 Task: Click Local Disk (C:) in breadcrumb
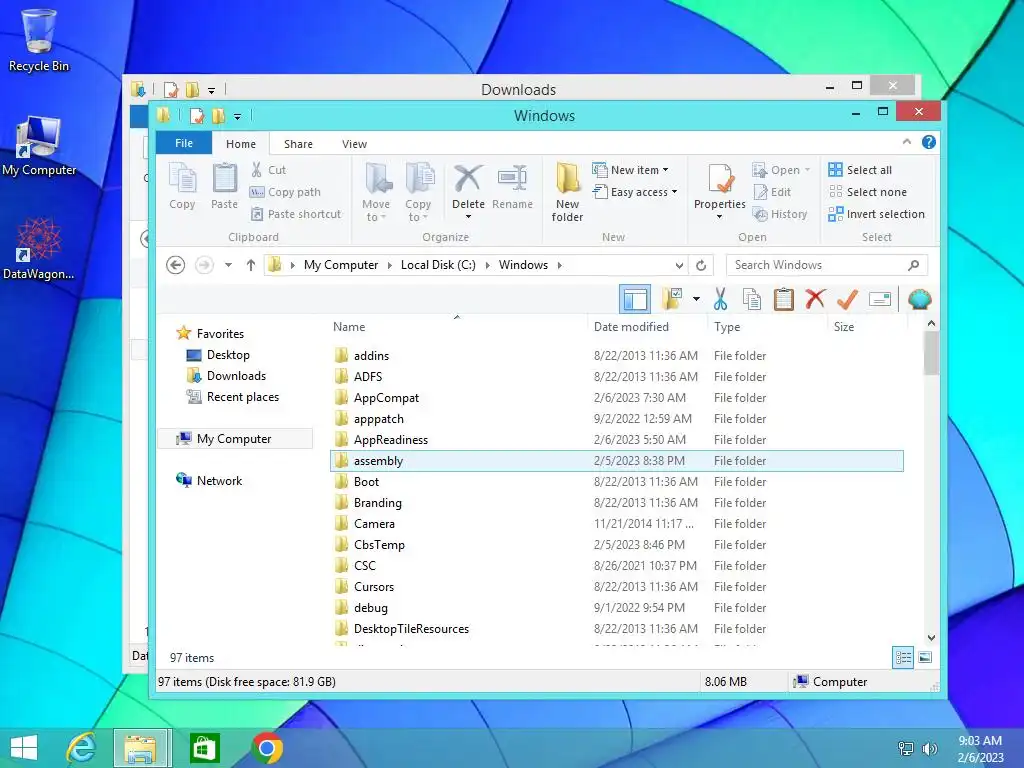438,265
